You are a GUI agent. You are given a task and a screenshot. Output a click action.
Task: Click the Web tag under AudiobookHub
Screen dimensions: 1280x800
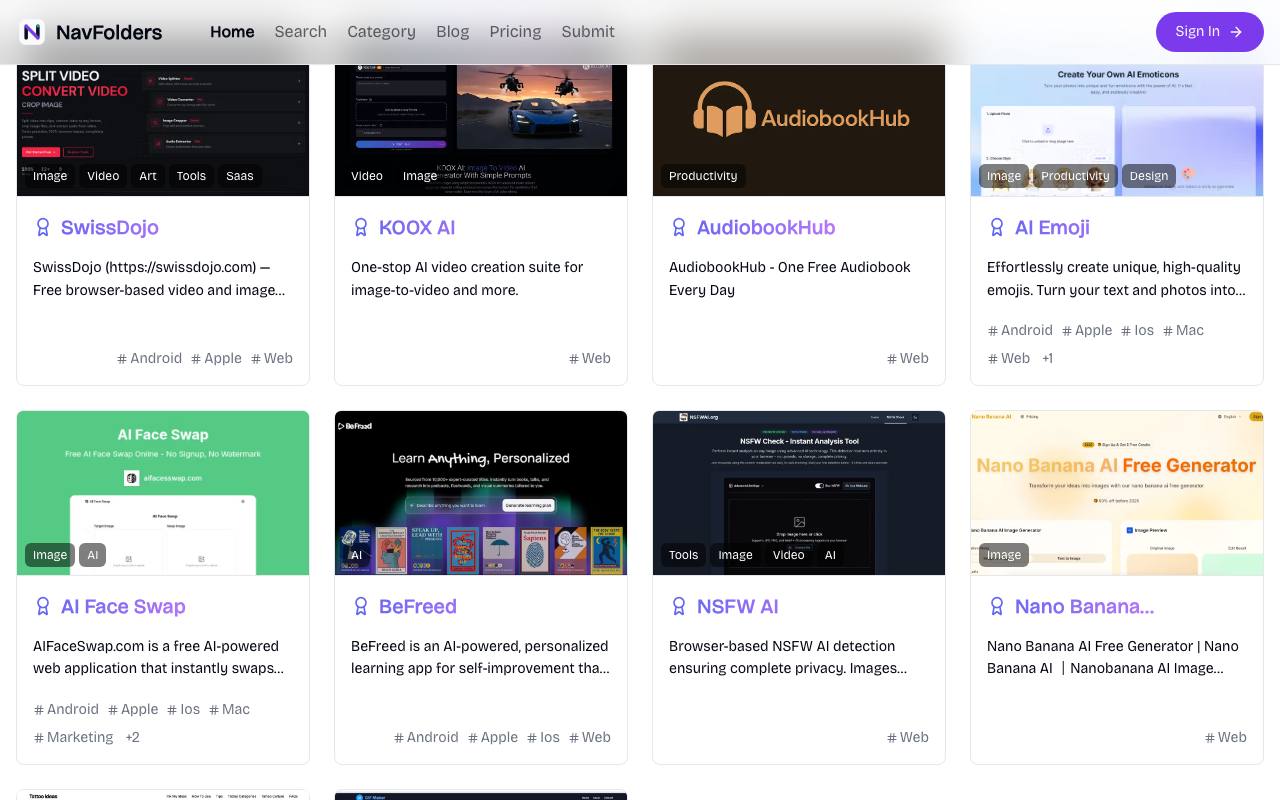coord(908,358)
